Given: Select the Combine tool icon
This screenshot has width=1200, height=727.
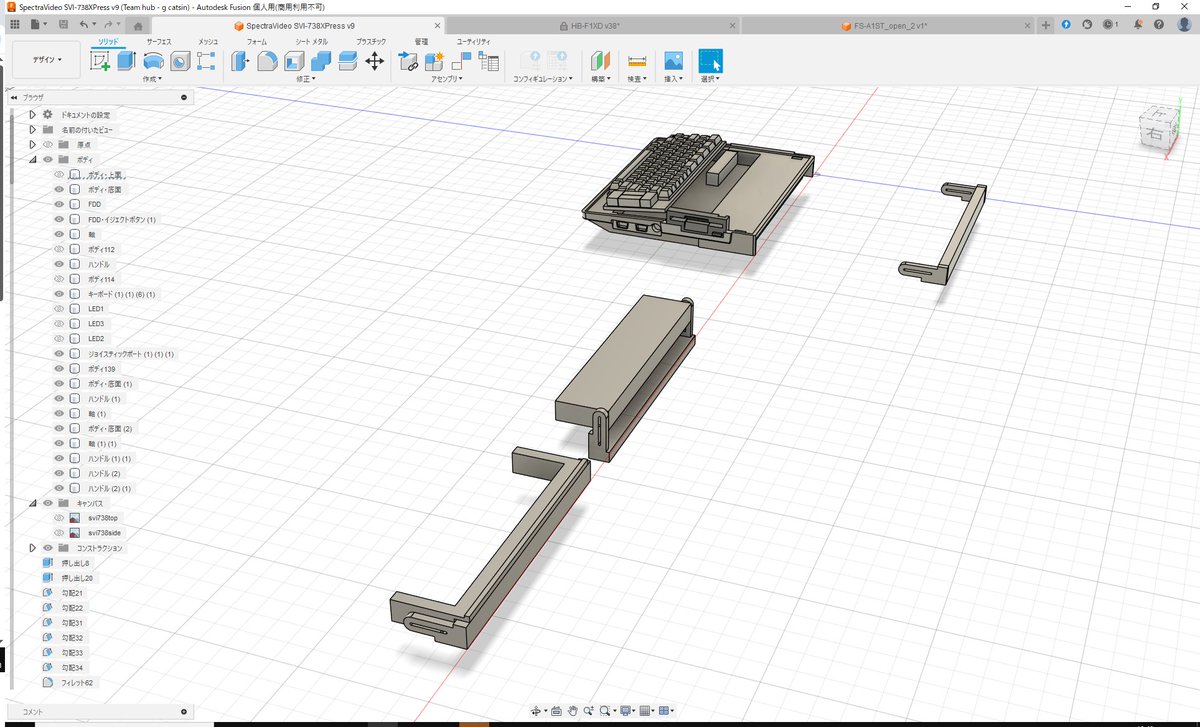Looking at the screenshot, I should (x=321, y=61).
